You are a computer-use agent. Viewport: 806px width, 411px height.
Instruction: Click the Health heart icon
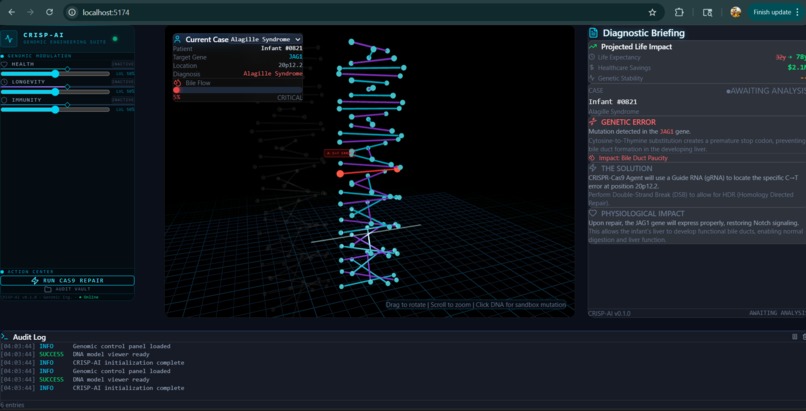click(x=5, y=64)
